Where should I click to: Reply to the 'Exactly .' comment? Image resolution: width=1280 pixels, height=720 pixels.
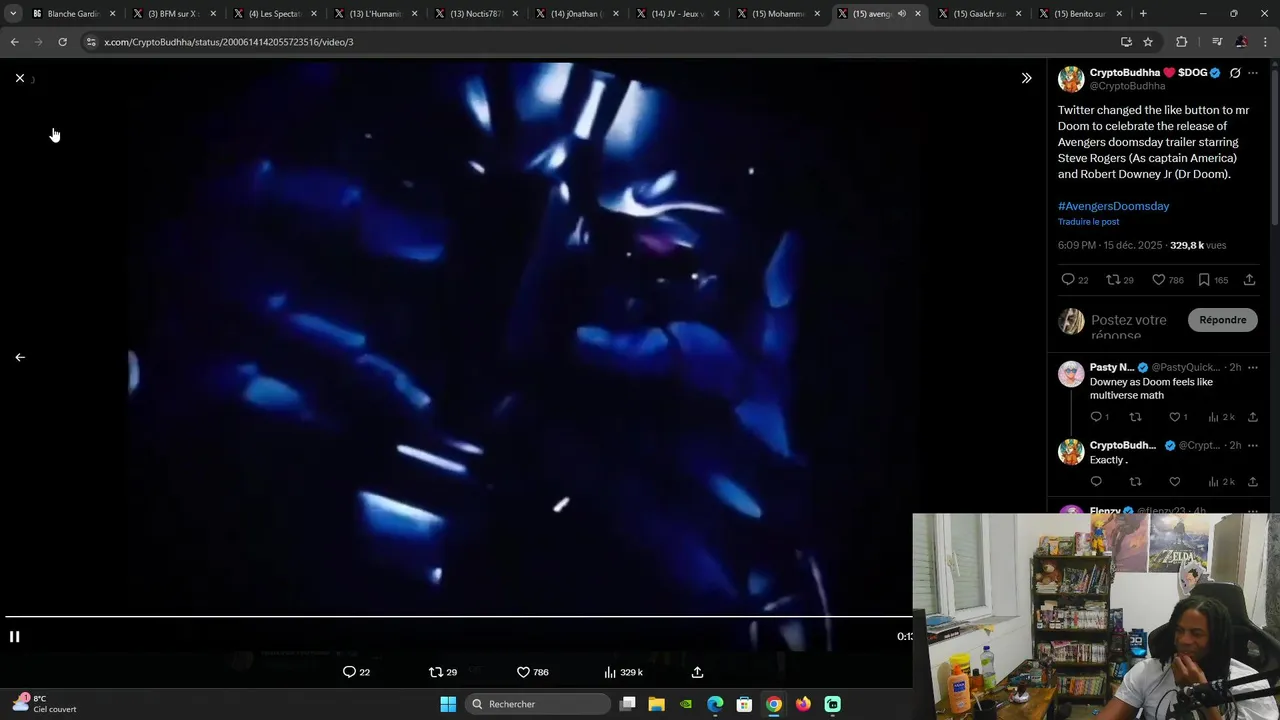tap(1096, 482)
